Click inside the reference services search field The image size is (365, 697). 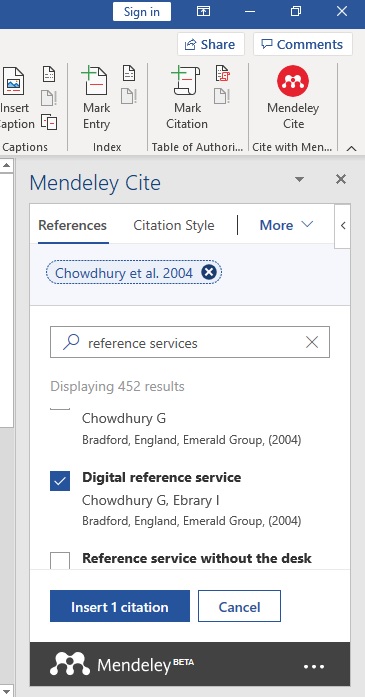190,342
